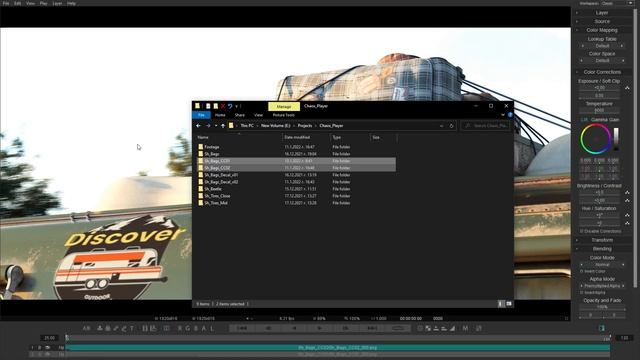
Task: Click the arrow icon beside Contrast slider
Action: pos(627,200)
